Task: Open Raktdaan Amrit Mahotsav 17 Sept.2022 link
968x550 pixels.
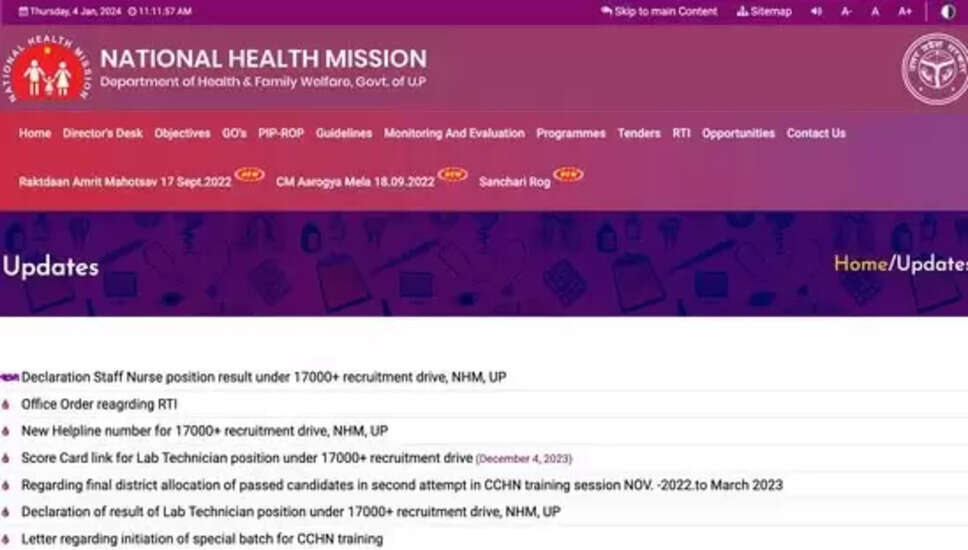Action: click(x=125, y=182)
